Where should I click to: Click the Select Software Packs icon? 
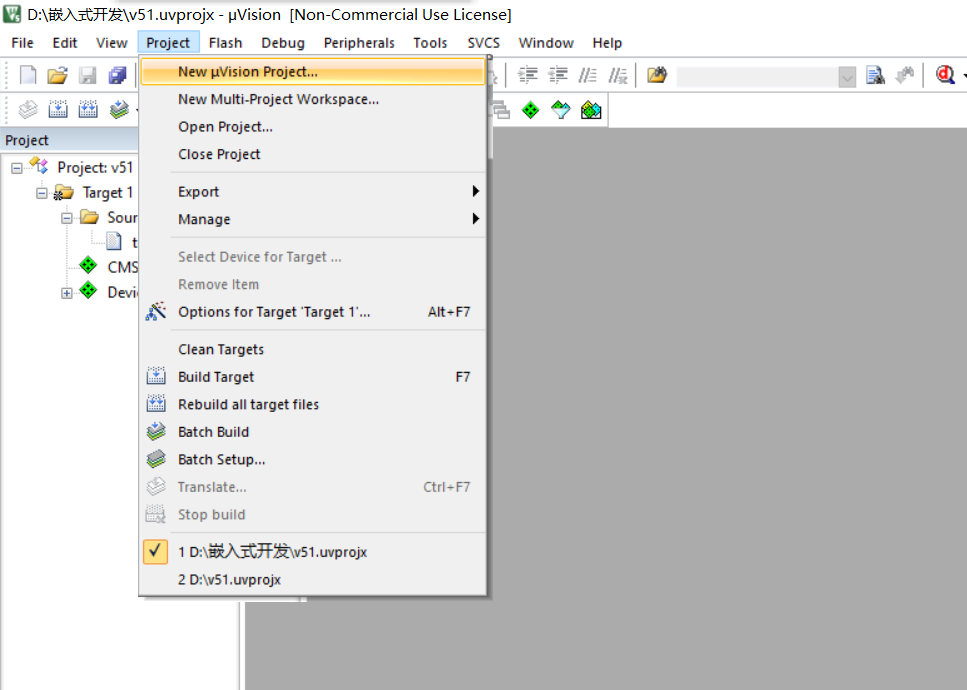click(561, 110)
